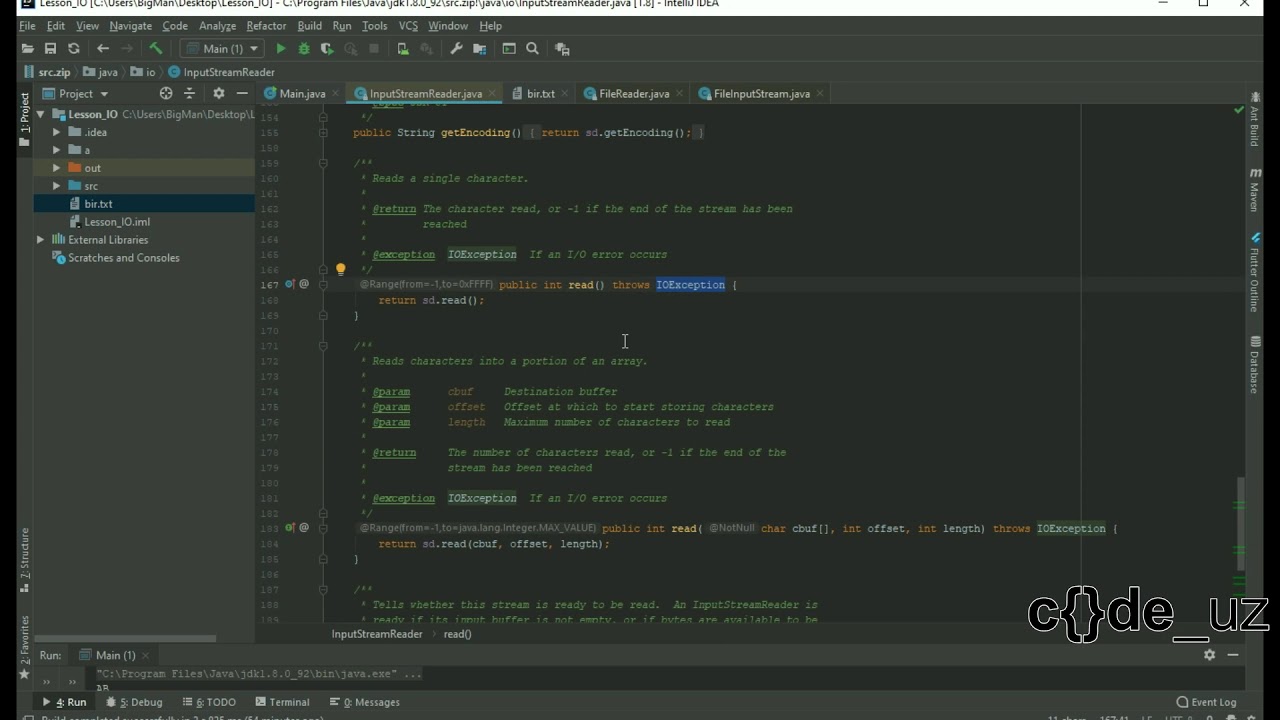Click Collapse All in Project panel
Viewport: 1280px width, 720px height.
pos(189,94)
